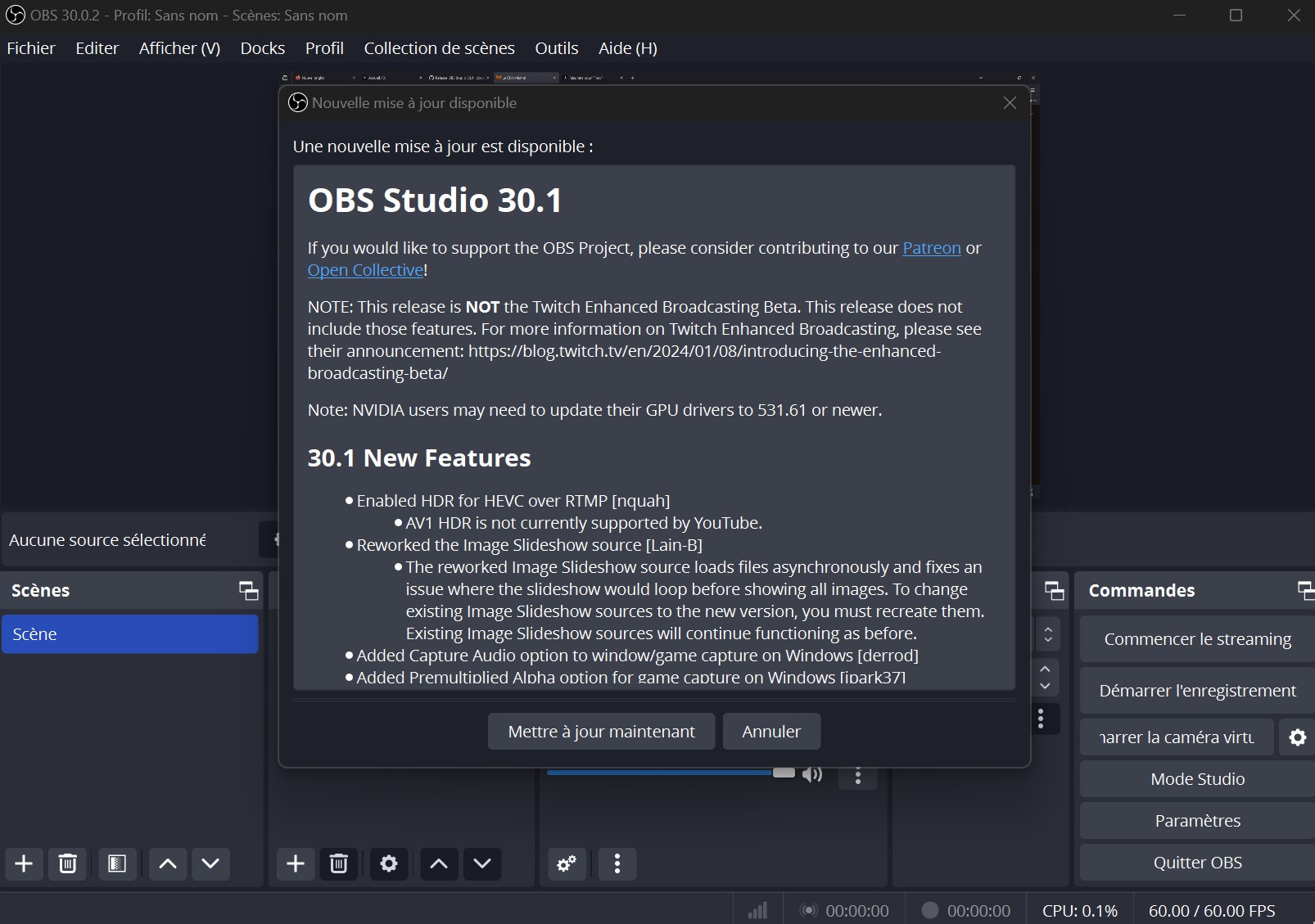Viewport: 1315px width, 924px height.
Task: Open source properties gear icon
Action: click(389, 863)
